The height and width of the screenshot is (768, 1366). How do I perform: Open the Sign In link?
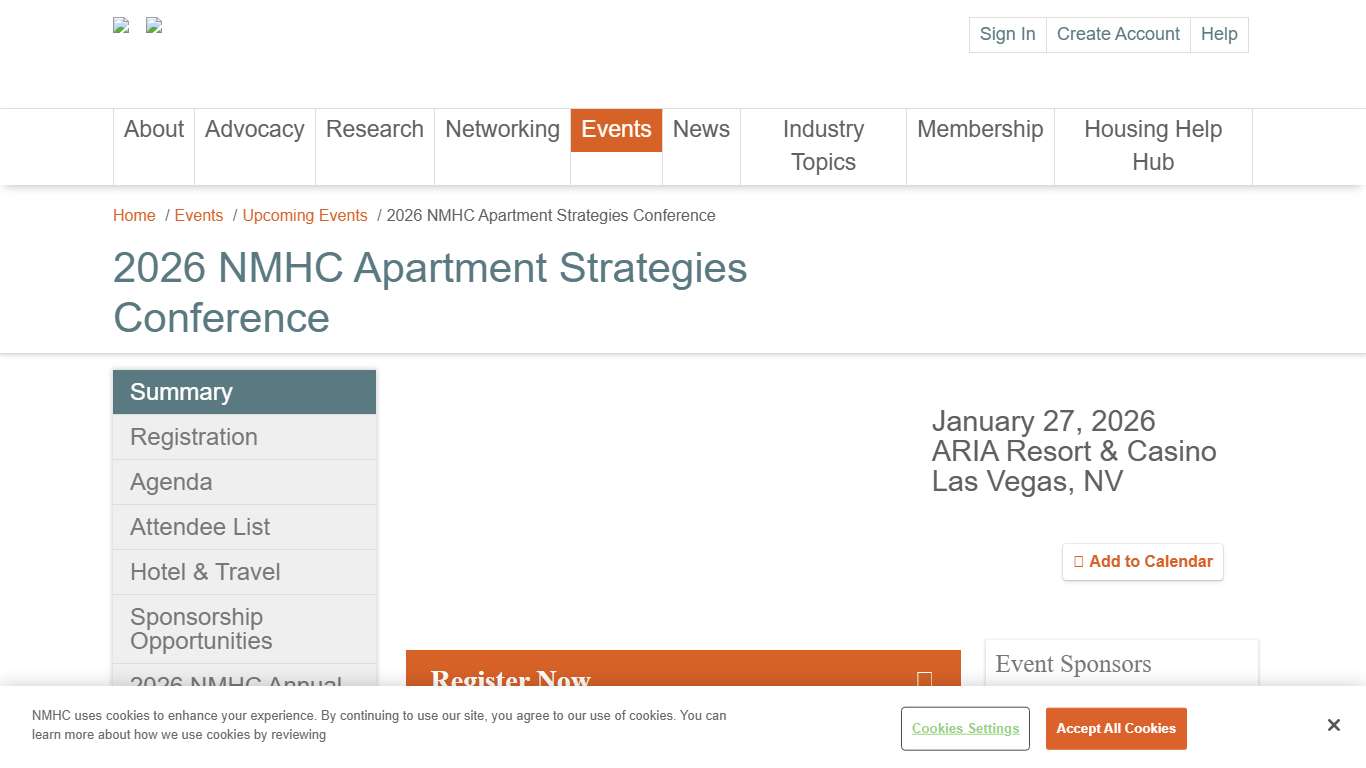(1007, 34)
